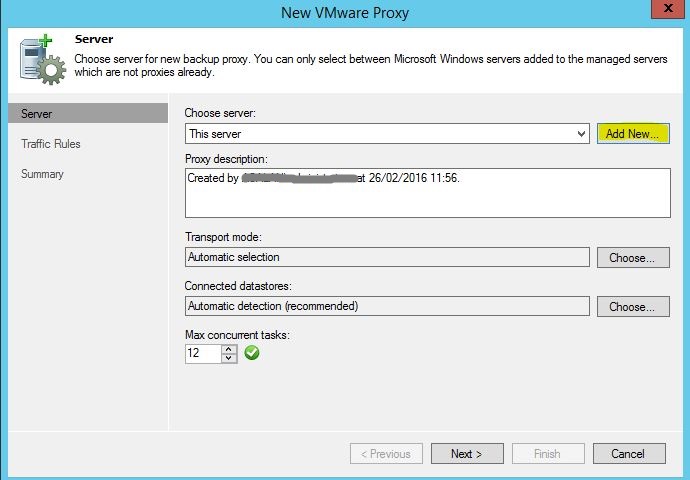Image resolution: width=690 pixels, height=480 pixels.
Task: Select the Summary step in sidebar
Action: 42,174
